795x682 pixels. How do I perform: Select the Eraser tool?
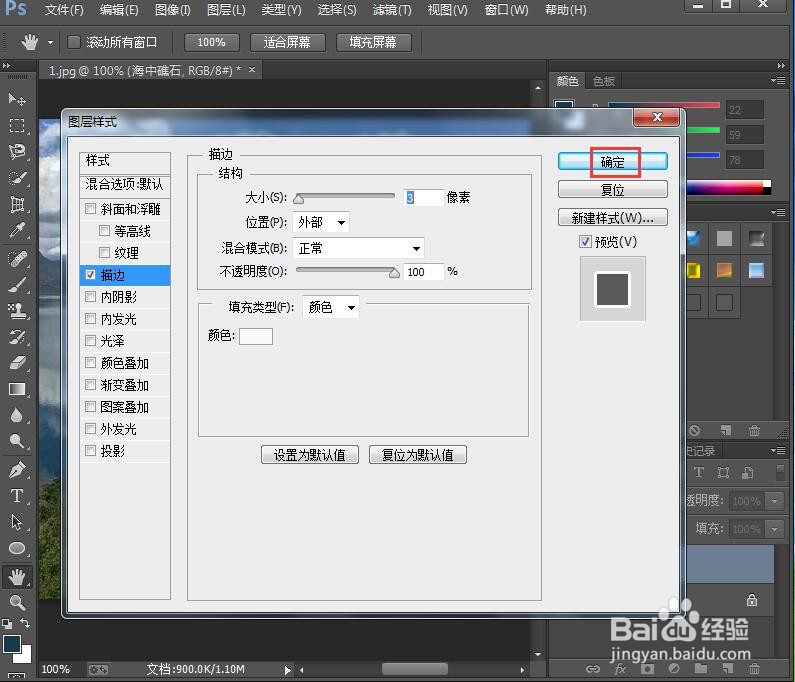pyautogui.click(x=17, y=363)
